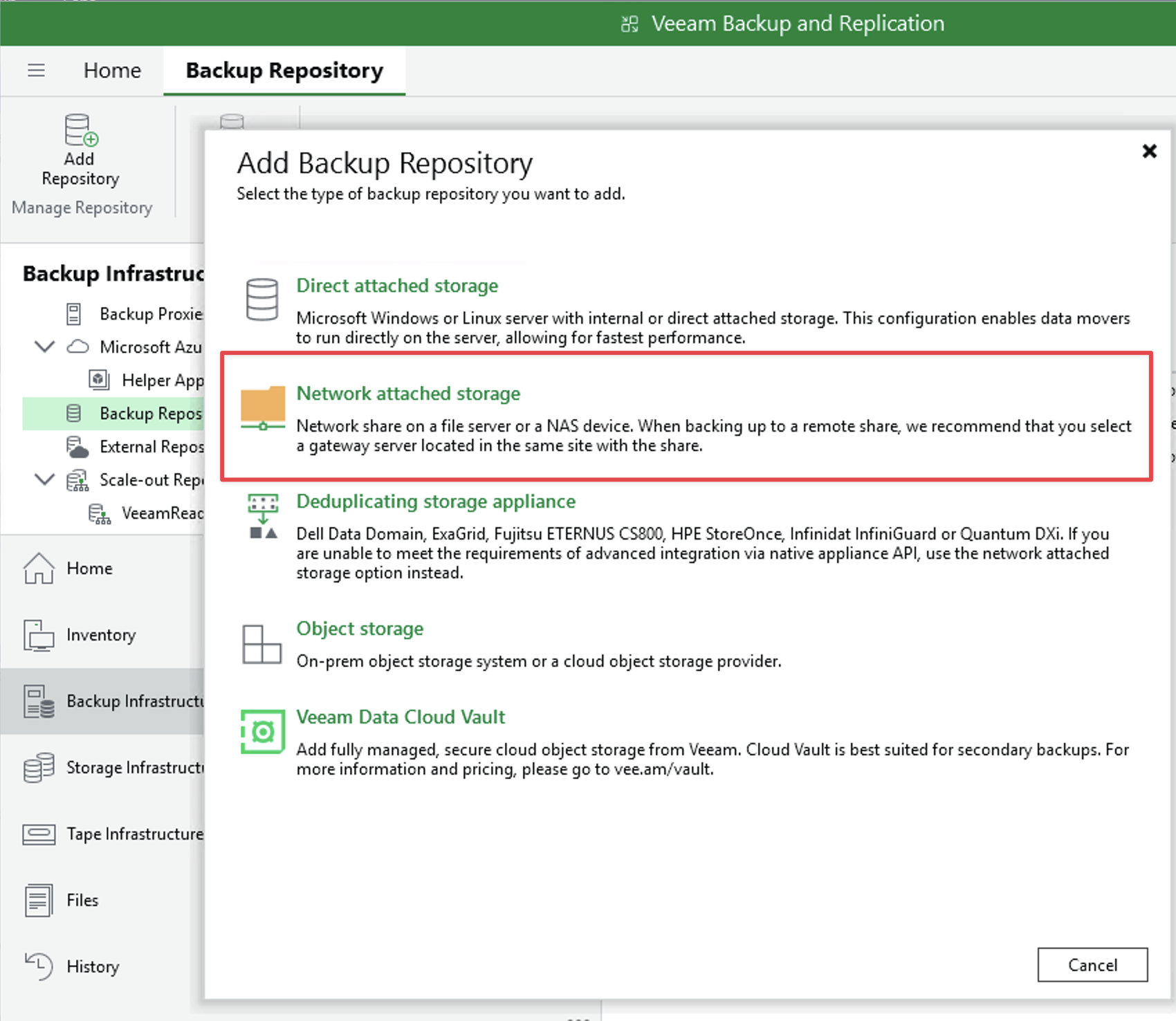1176x1021 pixels.
Task: Select External Repositories in the tree
Action: 151,447
